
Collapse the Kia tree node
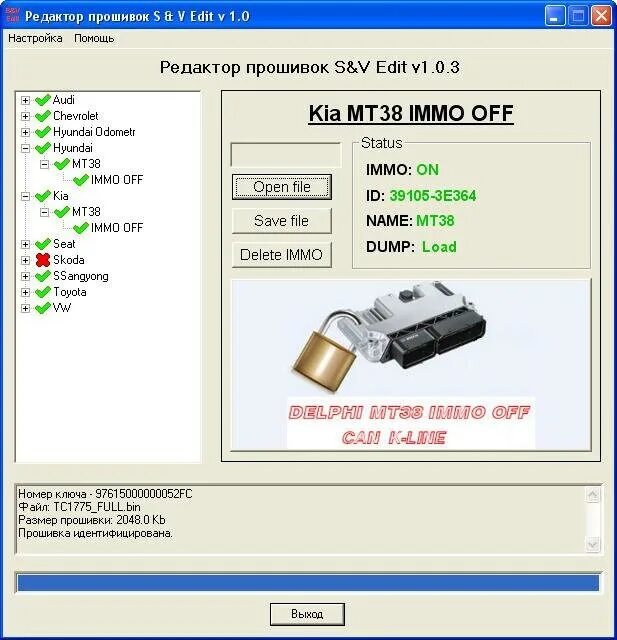[25, 196]
